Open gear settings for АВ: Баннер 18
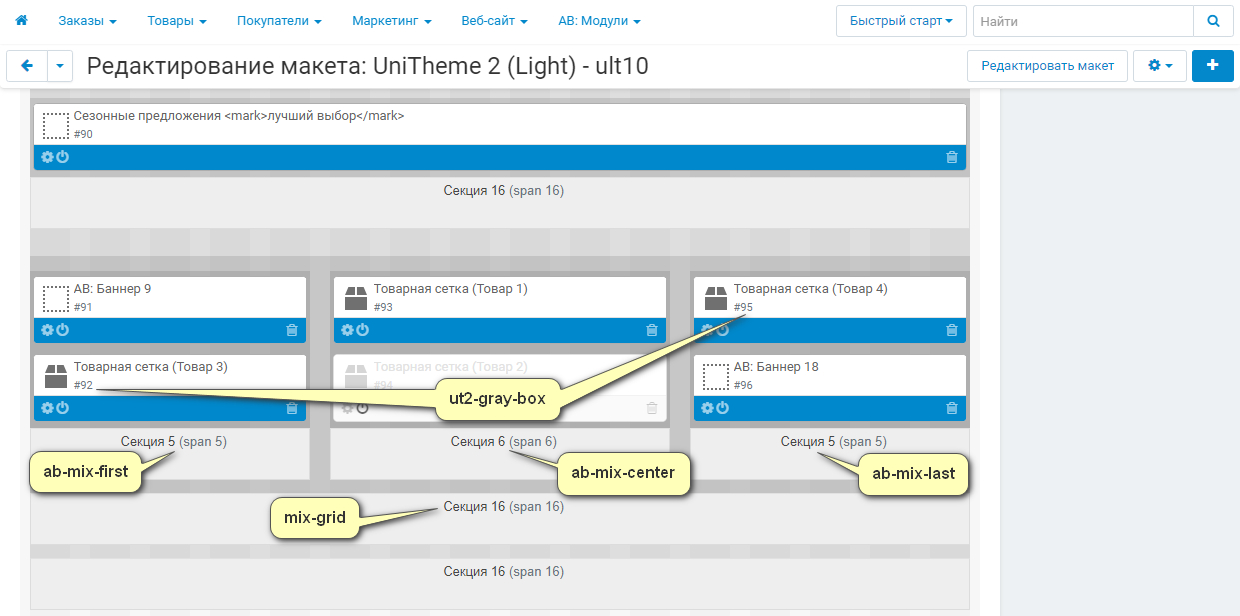 pos(707,408)
